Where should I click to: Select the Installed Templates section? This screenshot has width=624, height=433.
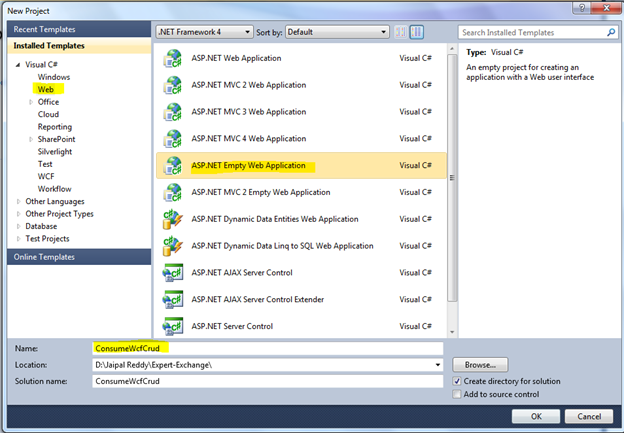pos(79,46)
